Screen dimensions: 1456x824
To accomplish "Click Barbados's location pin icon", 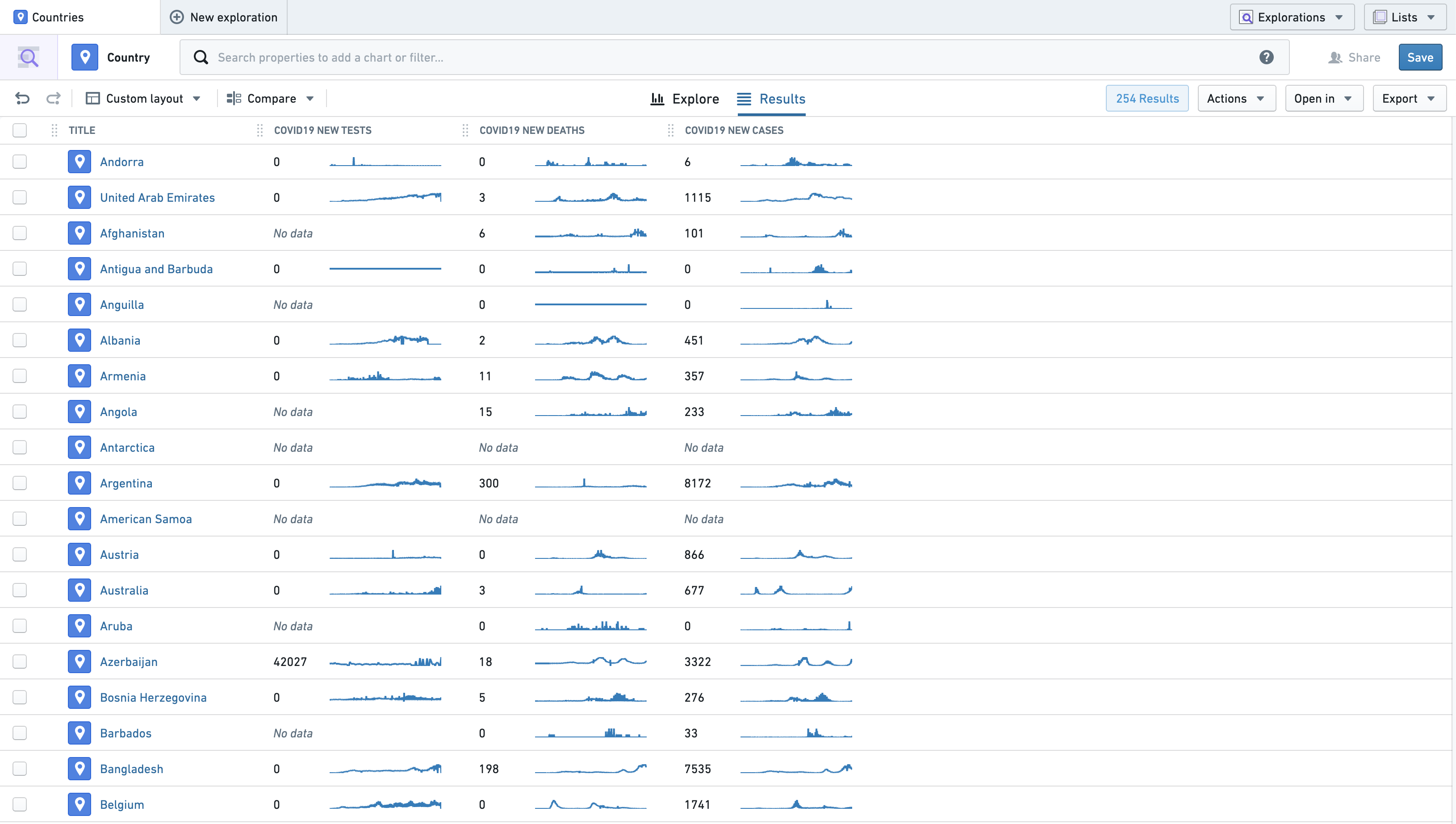I will [x=79, y=733].
